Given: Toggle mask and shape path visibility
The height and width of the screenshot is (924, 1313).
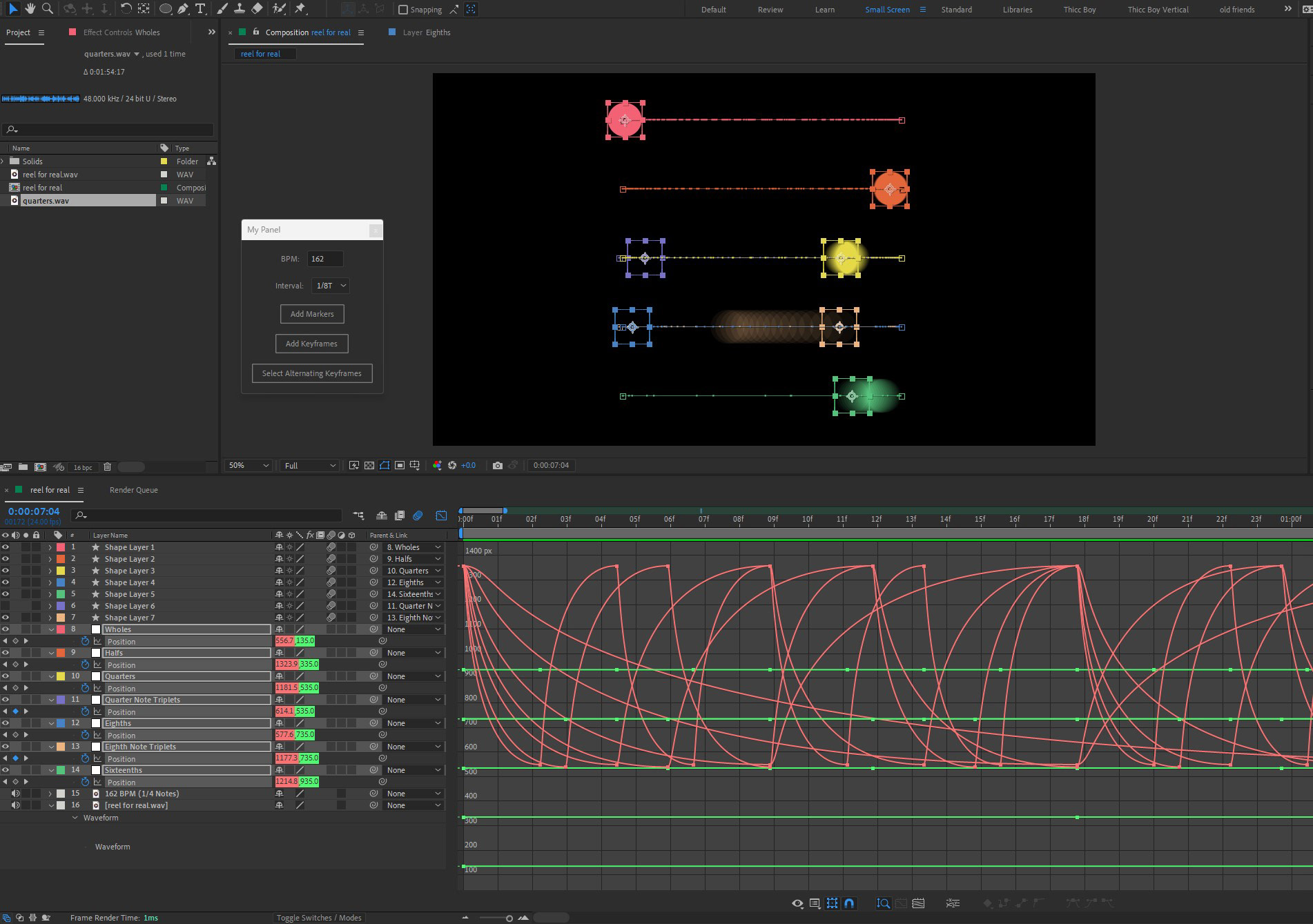Looking at the screenshot, I should click(385, 465).
